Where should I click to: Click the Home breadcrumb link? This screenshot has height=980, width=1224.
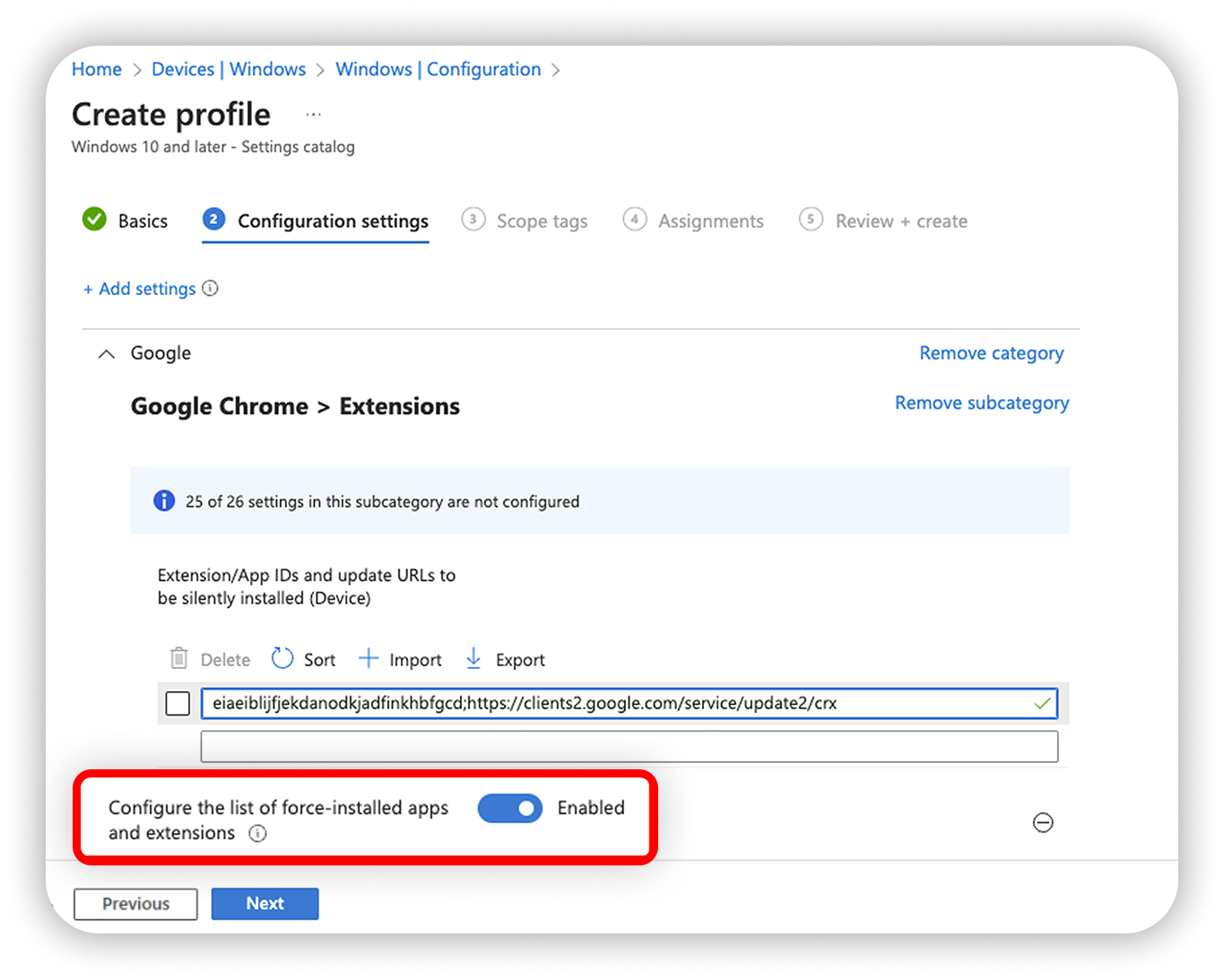97,70
